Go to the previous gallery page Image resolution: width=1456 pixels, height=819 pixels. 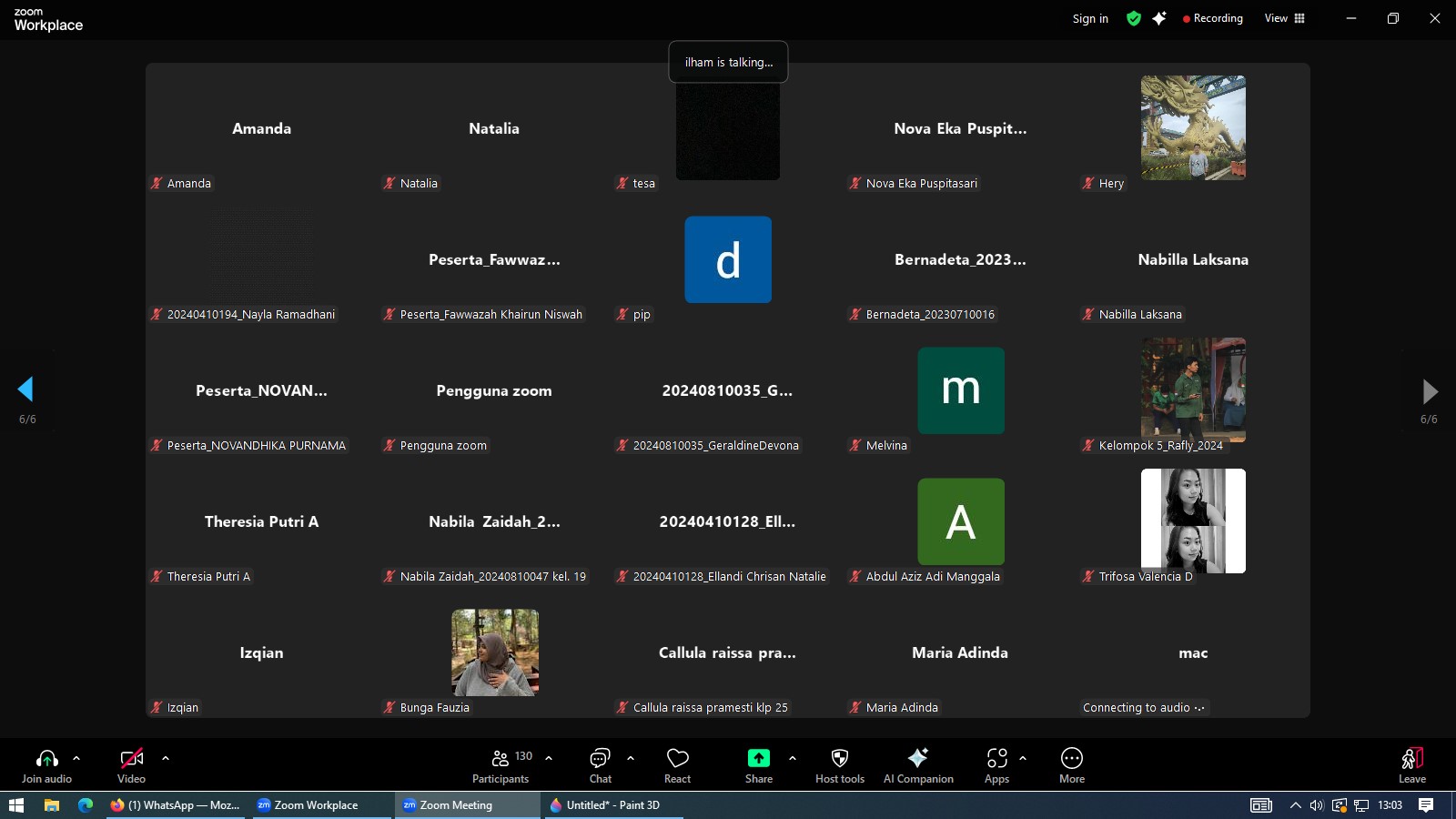point(26,389)
